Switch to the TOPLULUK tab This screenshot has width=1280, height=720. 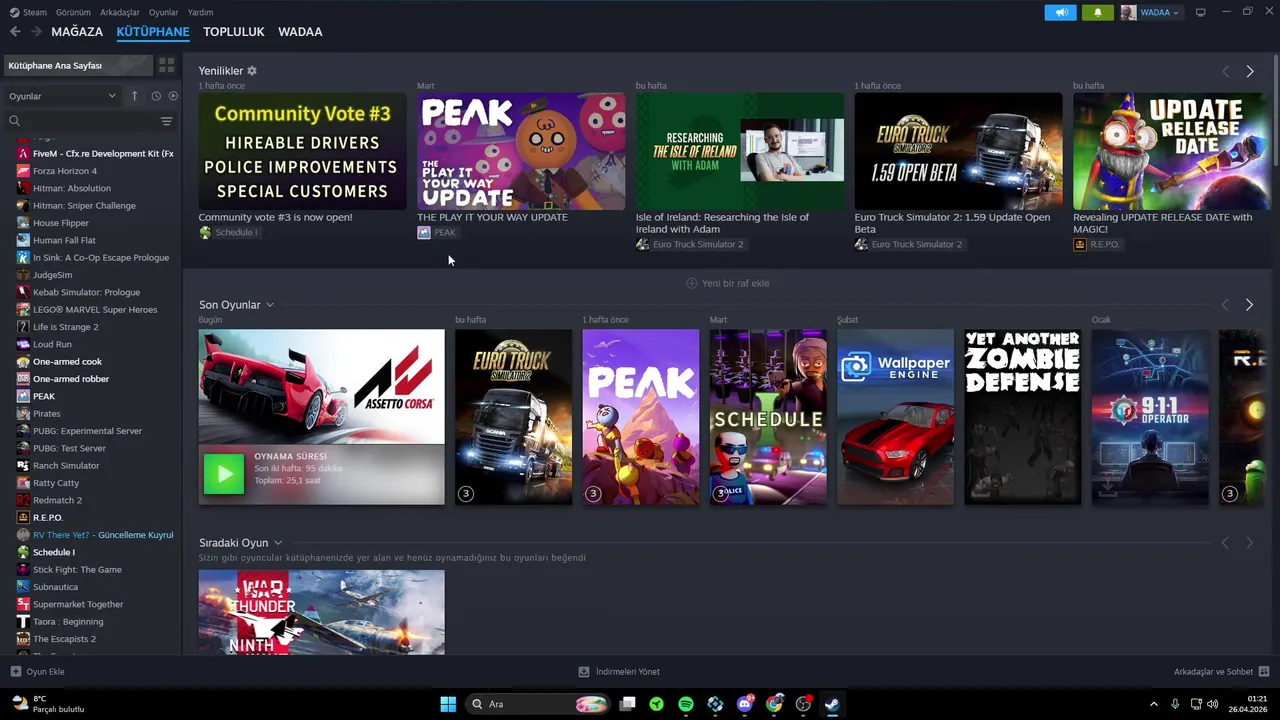(x=234, y=32)
